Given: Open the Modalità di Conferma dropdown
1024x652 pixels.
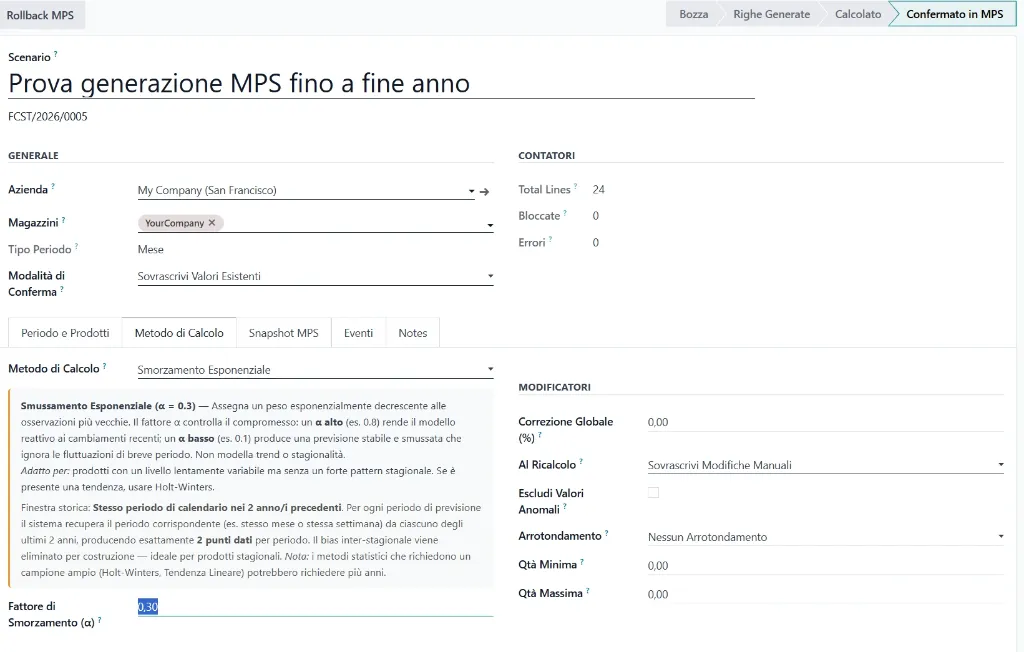Looking at the screenshot, I should [x=490, y=275].
